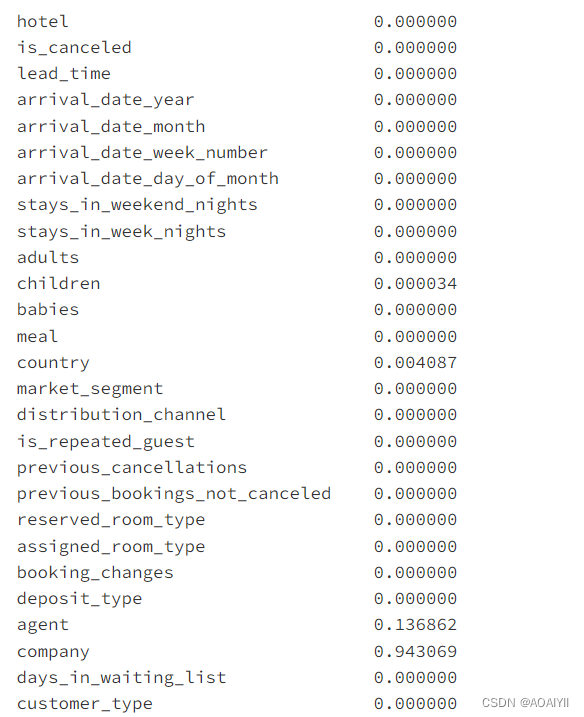Select distribution_channel label
Image resolution: width=584 pixels, height=717 pixels.
121,415
